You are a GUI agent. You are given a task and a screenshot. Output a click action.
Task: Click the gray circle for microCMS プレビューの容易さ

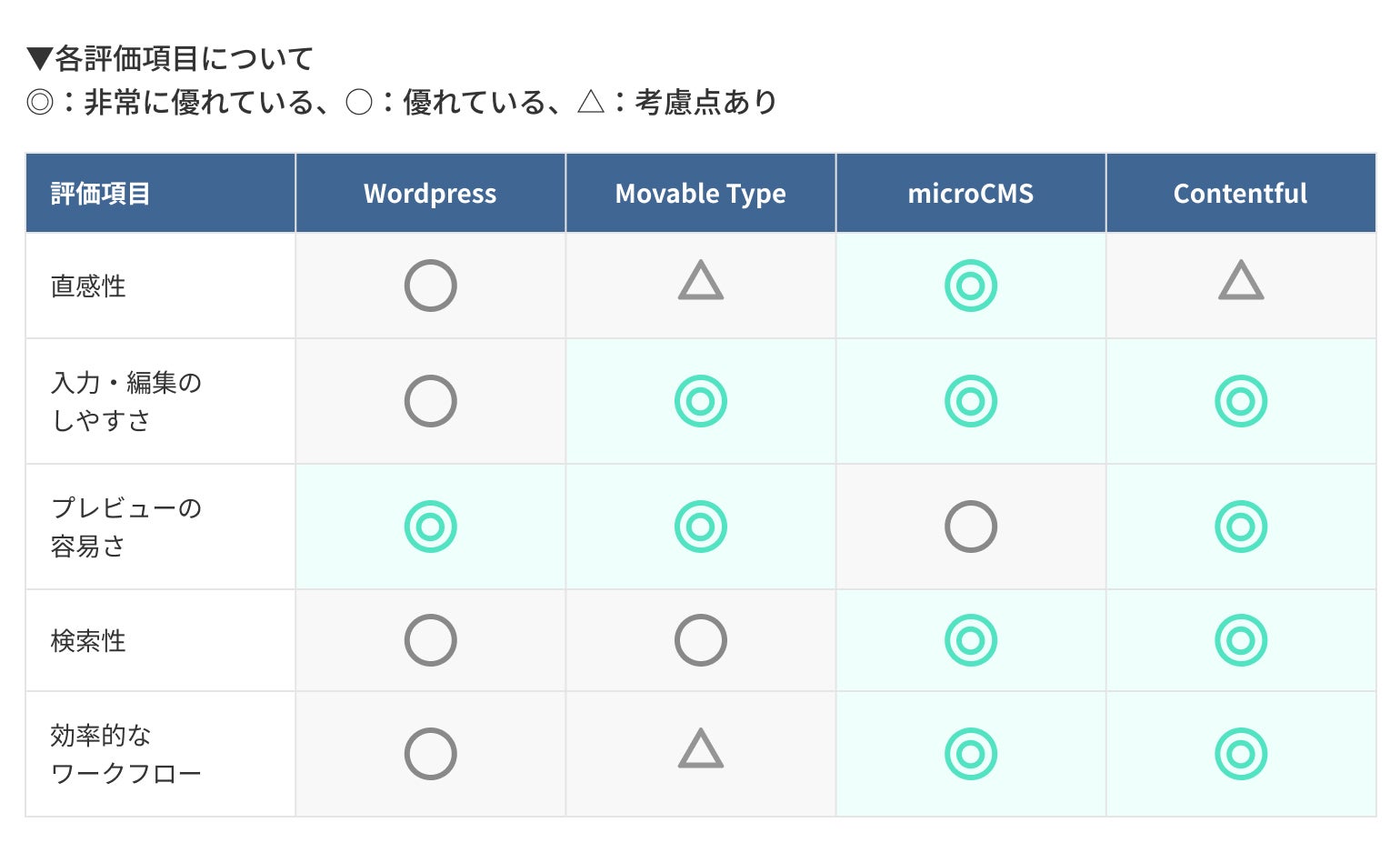(x=970, y=527)
